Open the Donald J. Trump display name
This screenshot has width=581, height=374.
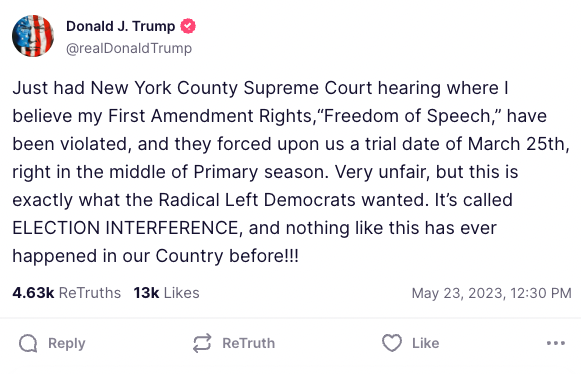[120, 26]
